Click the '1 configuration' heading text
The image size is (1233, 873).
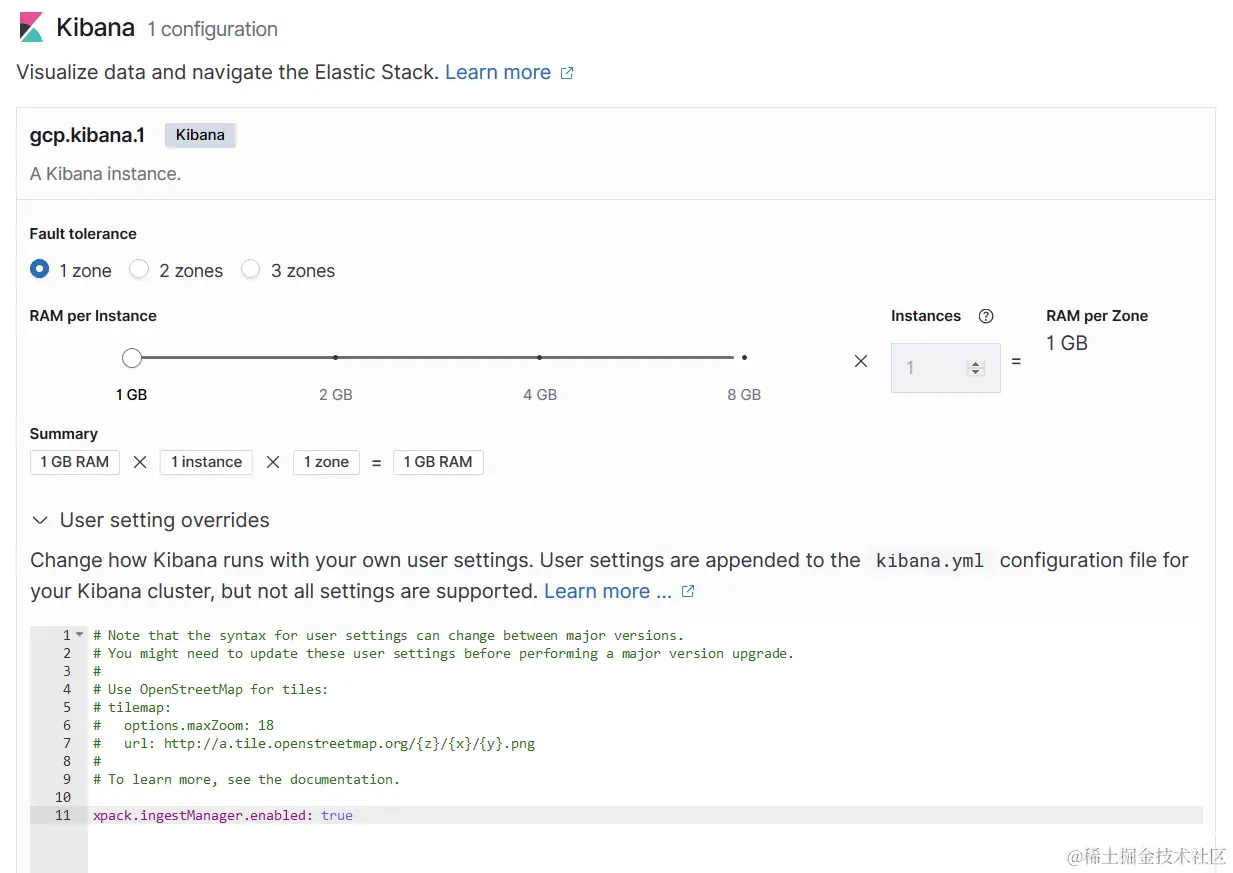213,29
